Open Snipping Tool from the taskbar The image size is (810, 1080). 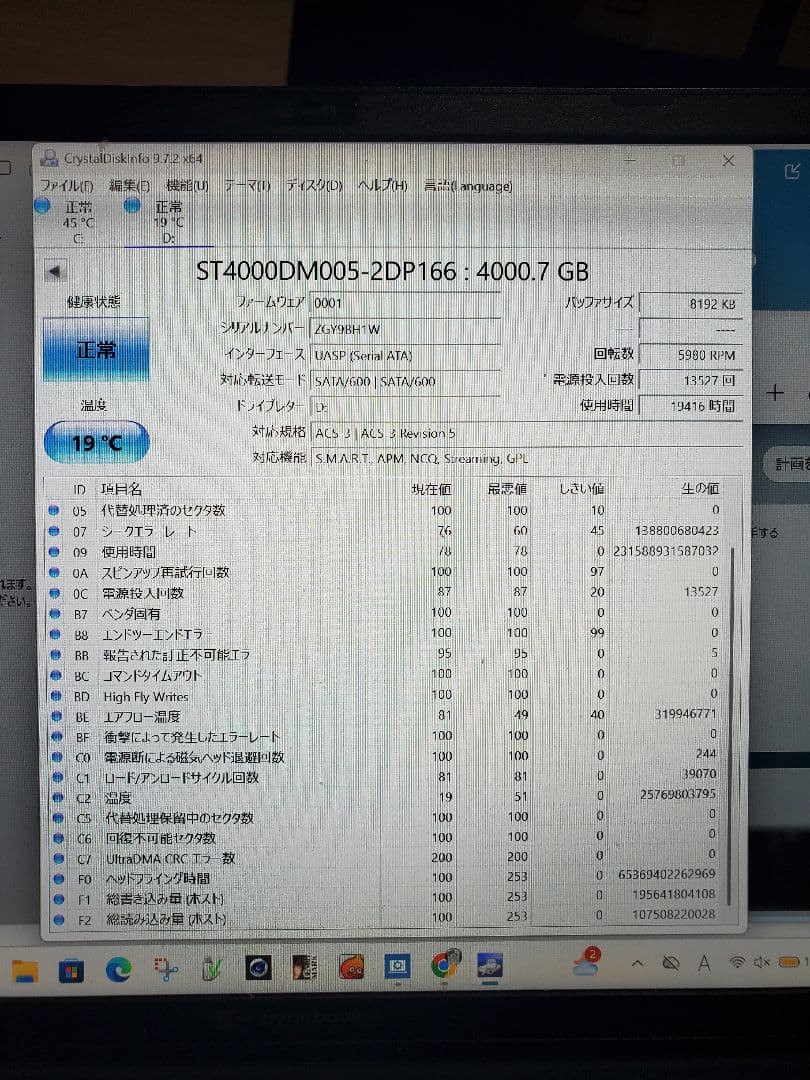point(165,969)
